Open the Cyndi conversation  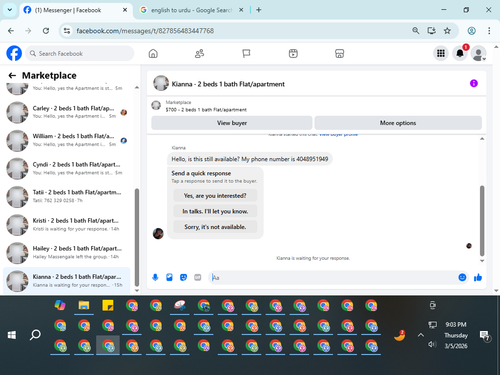point(67,168)
